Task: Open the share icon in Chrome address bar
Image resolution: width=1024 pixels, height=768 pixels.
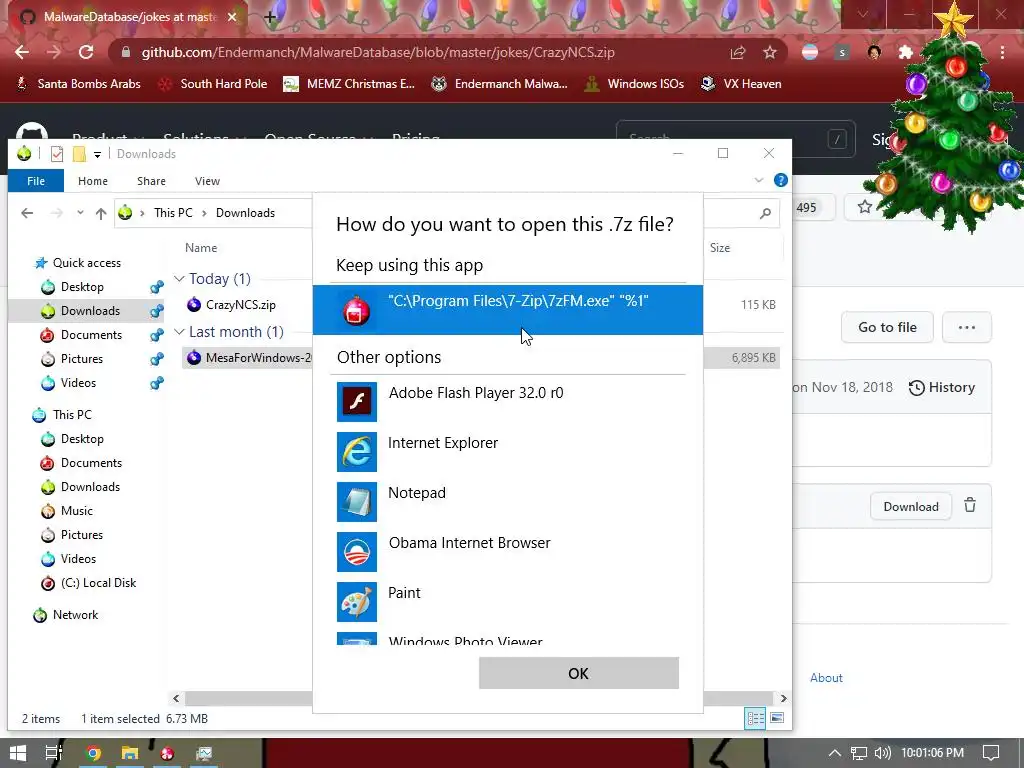Action: pyautogui.click(x=738, y=52)
